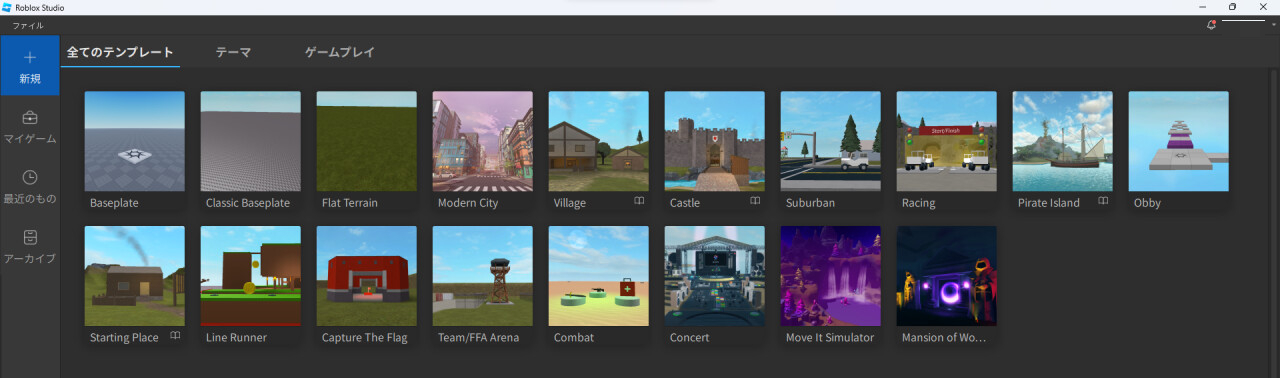Select the Team/FFA Arena template
The height and width of the screenshot is (378, 1280).
click(x=483, y=276)
